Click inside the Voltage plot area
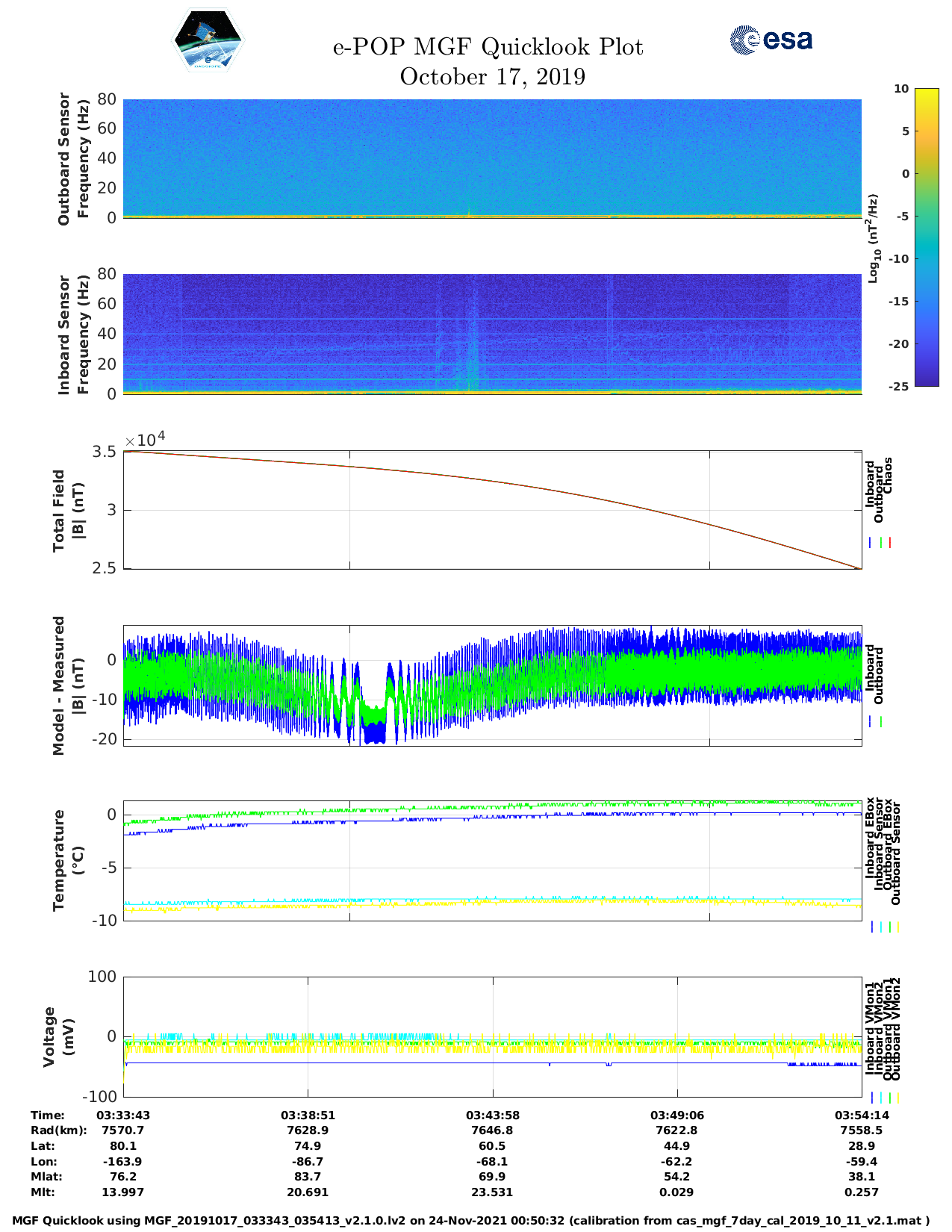Viewport: 952px width, 1232px height. tap(492, 1036)
